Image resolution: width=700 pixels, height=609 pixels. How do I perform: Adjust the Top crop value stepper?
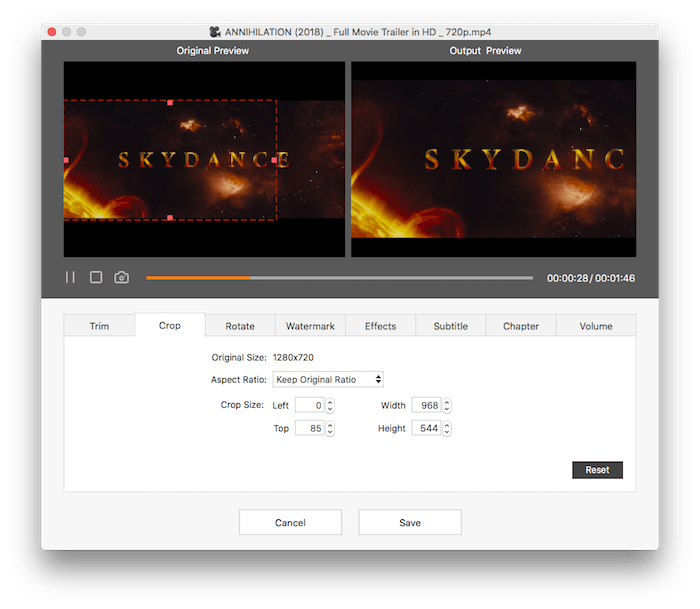(330, 428)
